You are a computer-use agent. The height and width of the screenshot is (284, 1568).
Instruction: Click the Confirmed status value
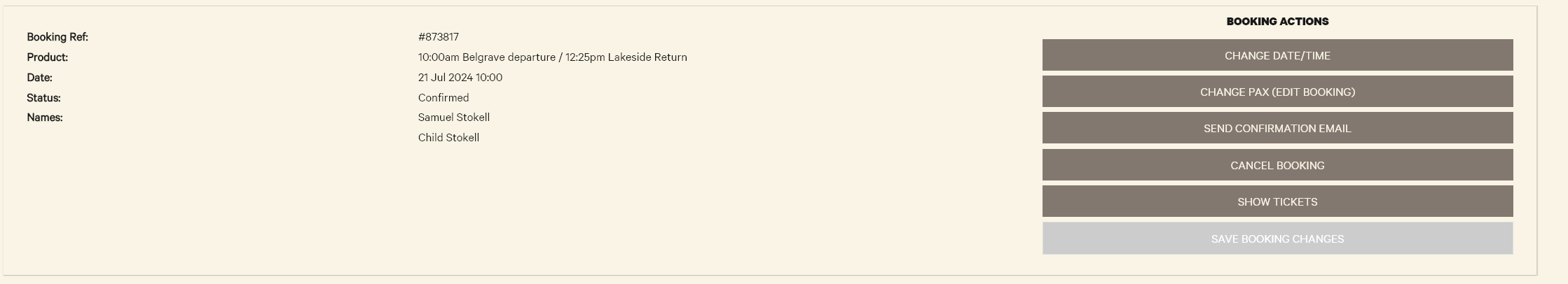point(443,98)
